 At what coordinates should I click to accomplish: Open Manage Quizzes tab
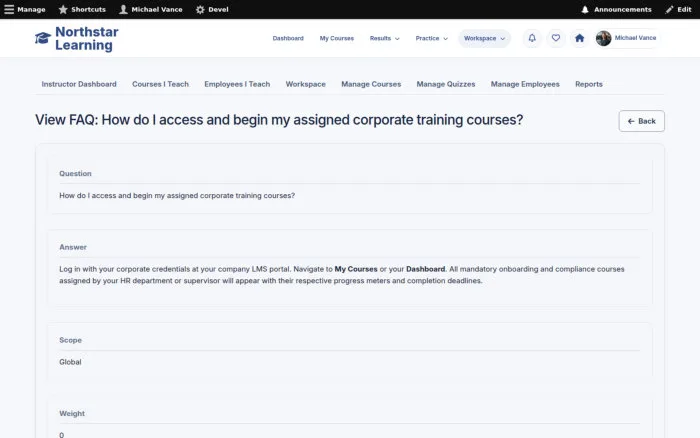446,84
